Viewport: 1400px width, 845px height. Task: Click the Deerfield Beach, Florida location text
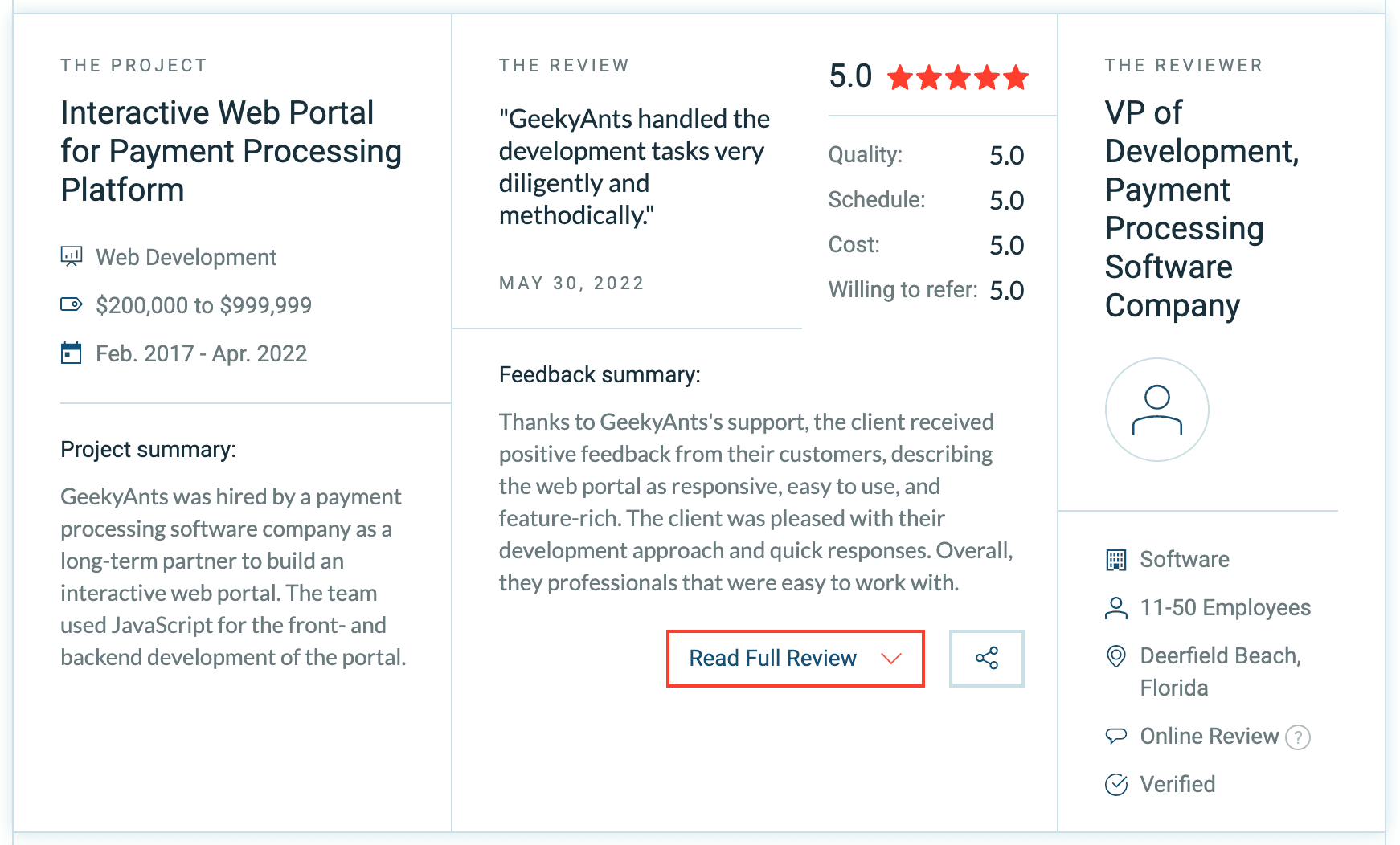pyautogui.click(x=1220, y=672)
